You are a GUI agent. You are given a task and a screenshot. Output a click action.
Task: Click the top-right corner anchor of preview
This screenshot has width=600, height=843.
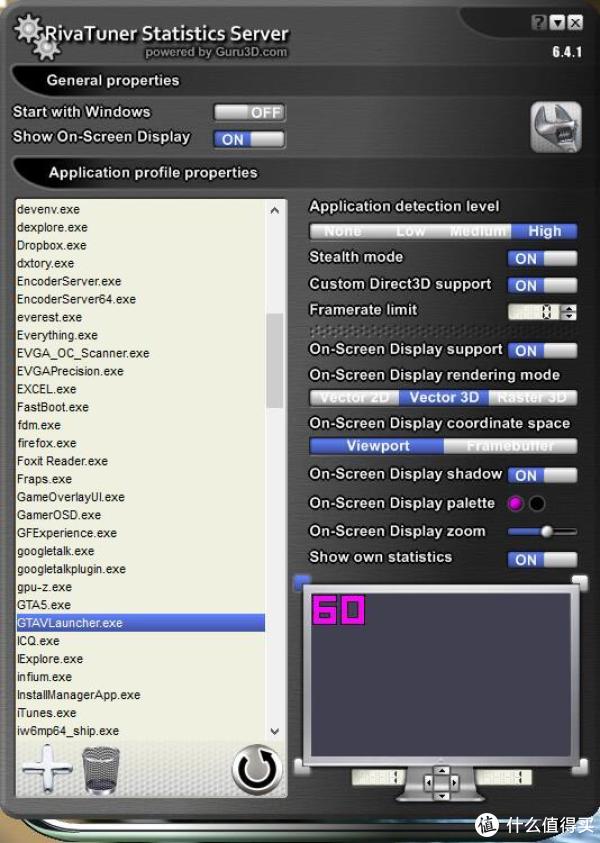tap(580, 581)
